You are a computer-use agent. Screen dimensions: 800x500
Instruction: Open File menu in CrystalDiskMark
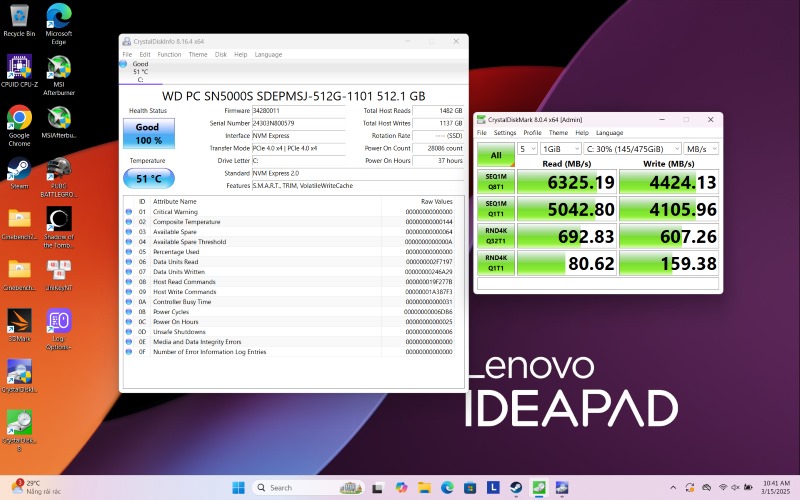pyautogui.click(x=482, y=133)
